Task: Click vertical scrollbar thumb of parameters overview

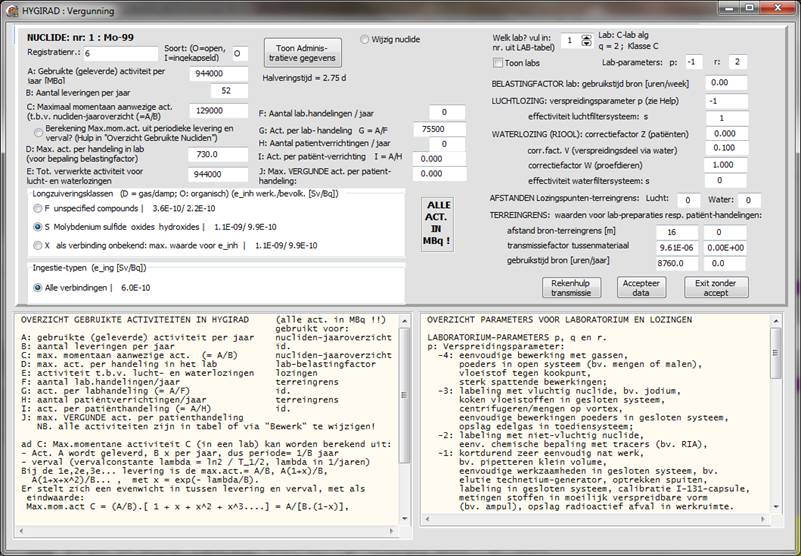Action: (776, 353)
